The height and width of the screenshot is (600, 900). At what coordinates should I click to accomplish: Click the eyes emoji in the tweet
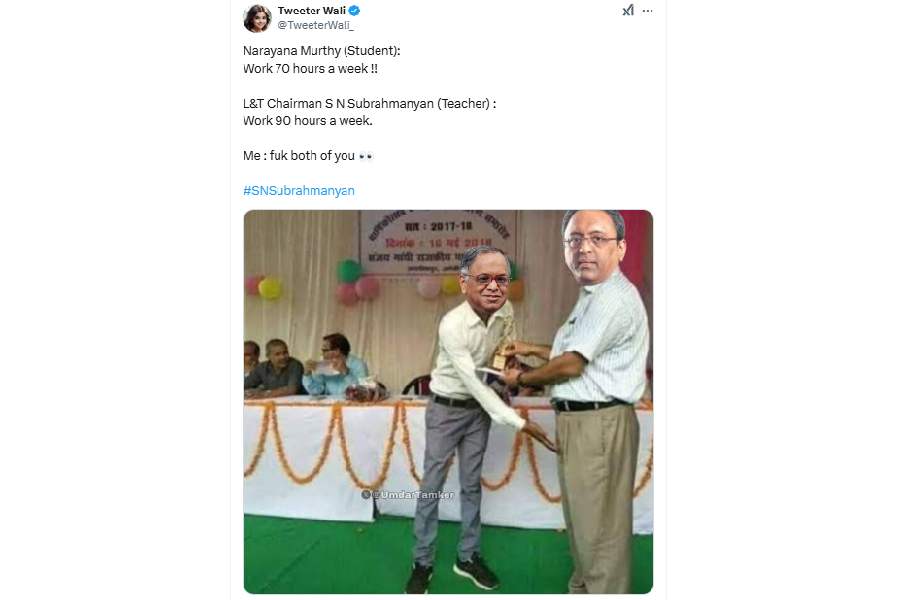click(x=366, y=156)
